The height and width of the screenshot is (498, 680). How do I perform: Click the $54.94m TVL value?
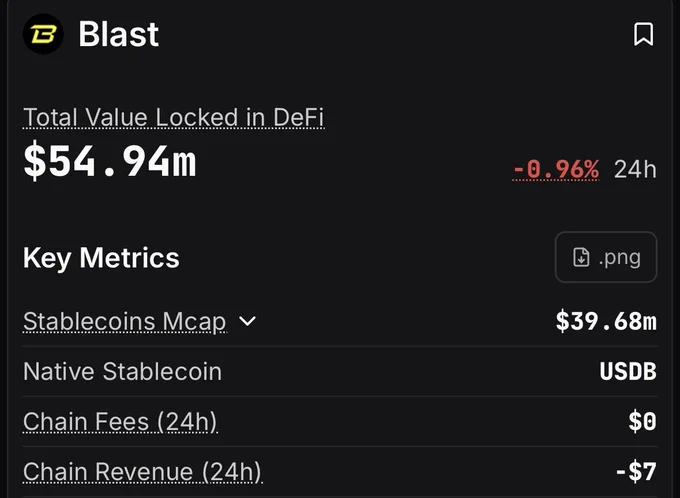(110, 161)
